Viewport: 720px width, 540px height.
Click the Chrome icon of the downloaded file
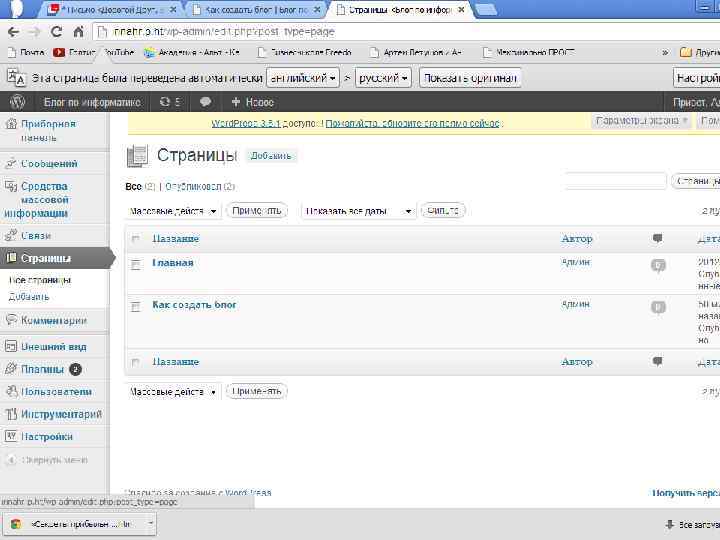click(16, 524)
